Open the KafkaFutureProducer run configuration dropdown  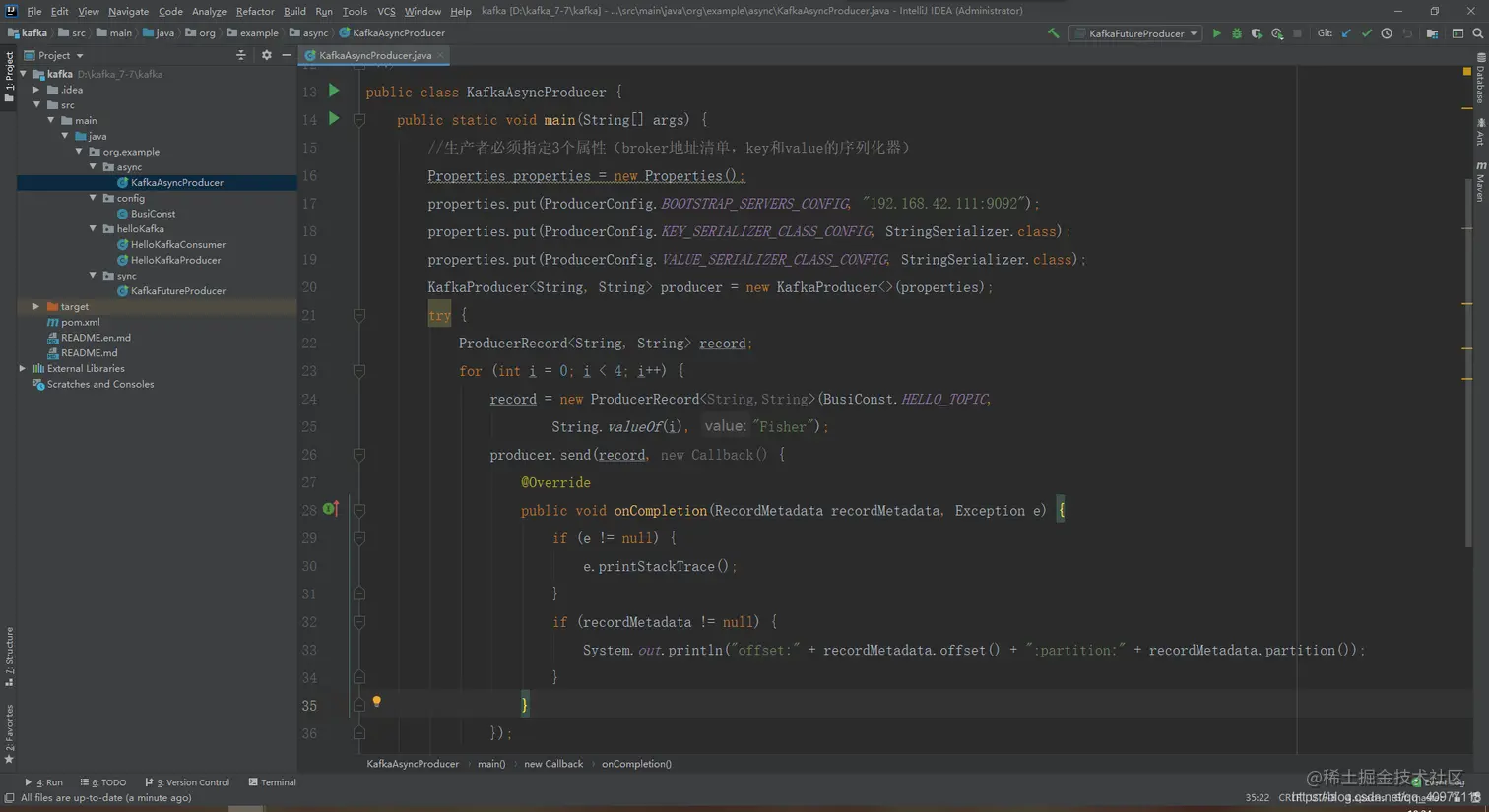[1135, 33]
